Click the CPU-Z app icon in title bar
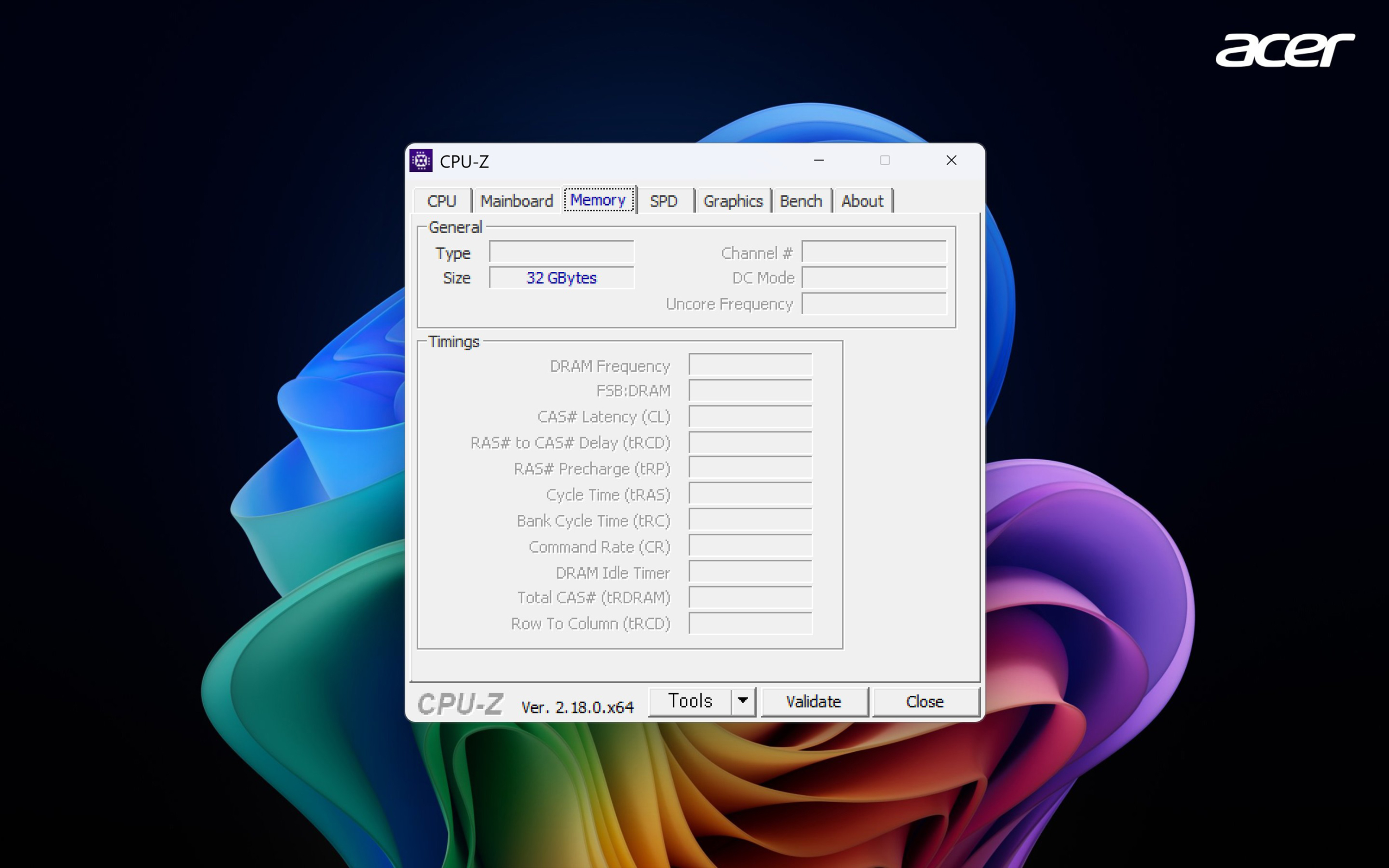This screenshot has height=868, width=1389. pyautogui.click(x=421, y=161)
